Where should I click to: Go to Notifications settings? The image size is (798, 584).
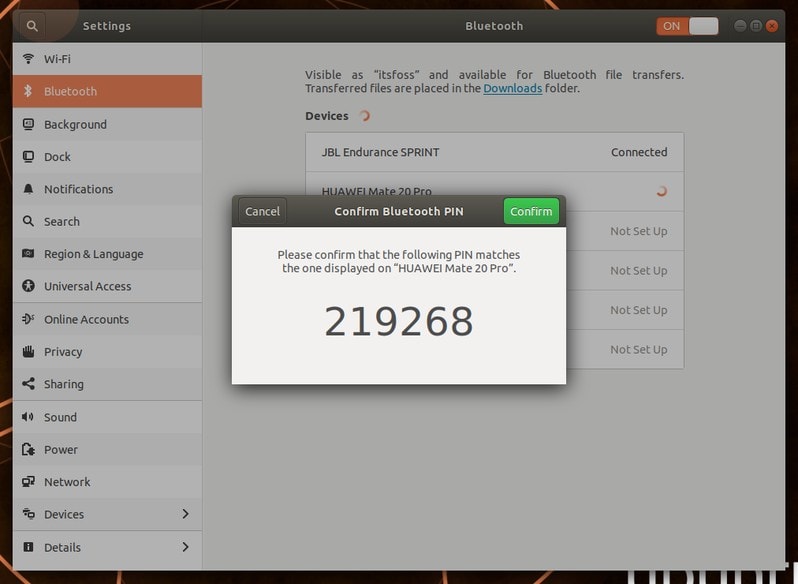[107, 189]
